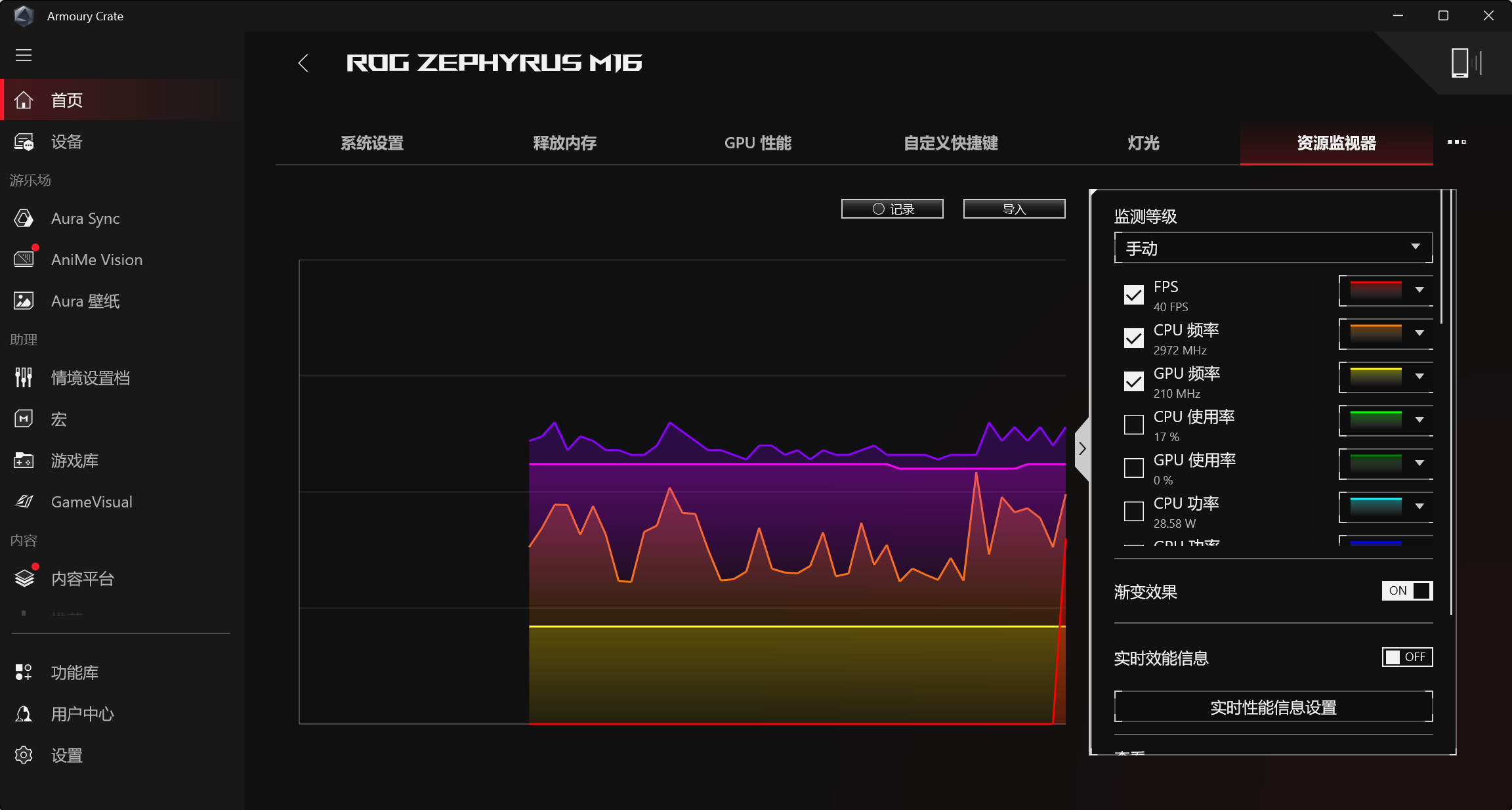Click the 记录 record button
Screen dimensions: 1512x810
click(x=892, y=209)
